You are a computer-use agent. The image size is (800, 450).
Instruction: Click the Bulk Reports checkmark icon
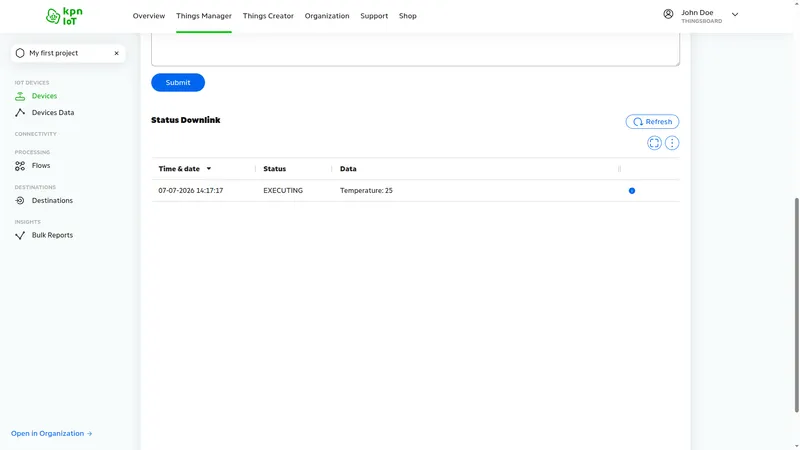20,235
